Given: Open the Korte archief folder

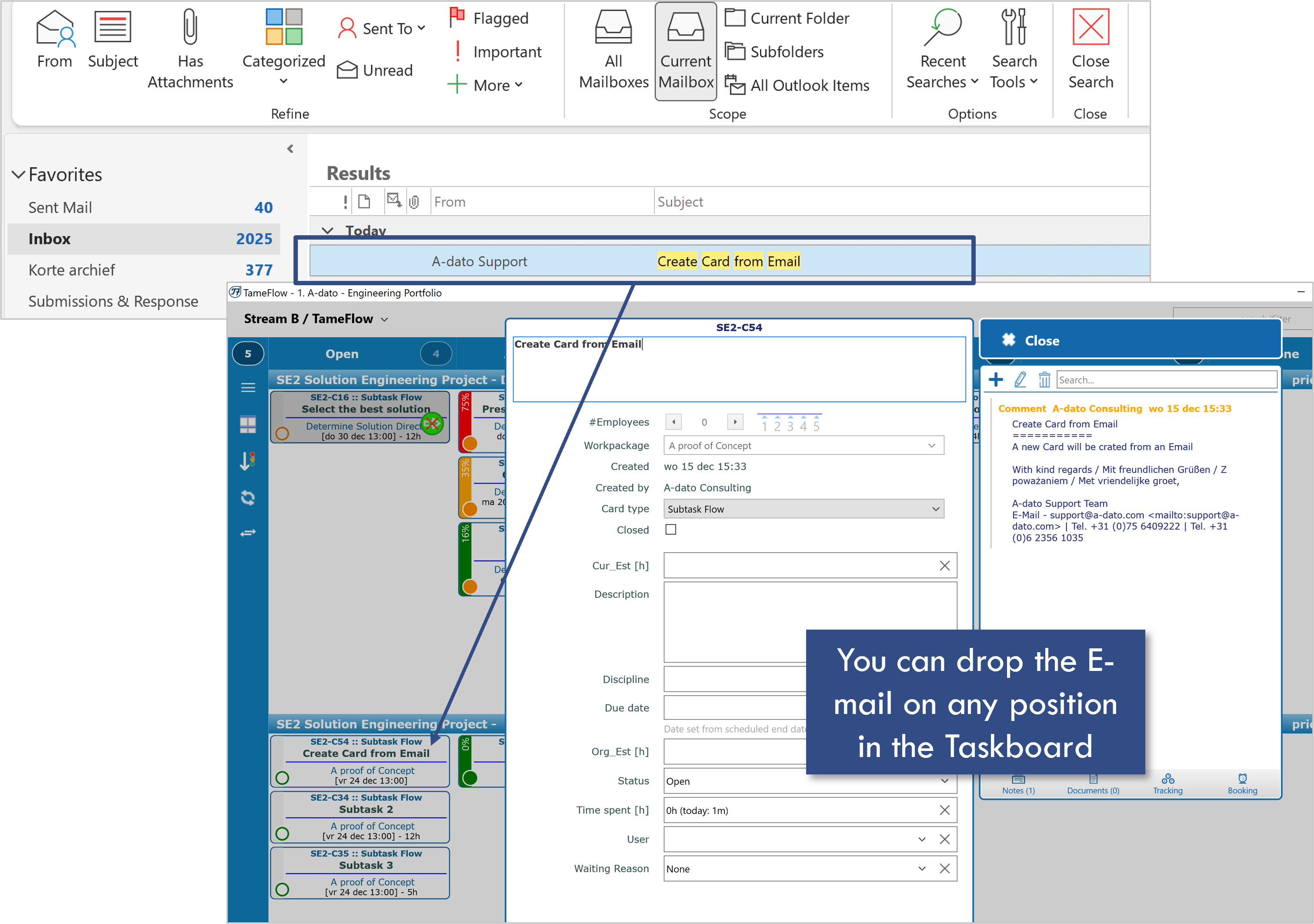Looking at the screenshot, I should [143, 270].
